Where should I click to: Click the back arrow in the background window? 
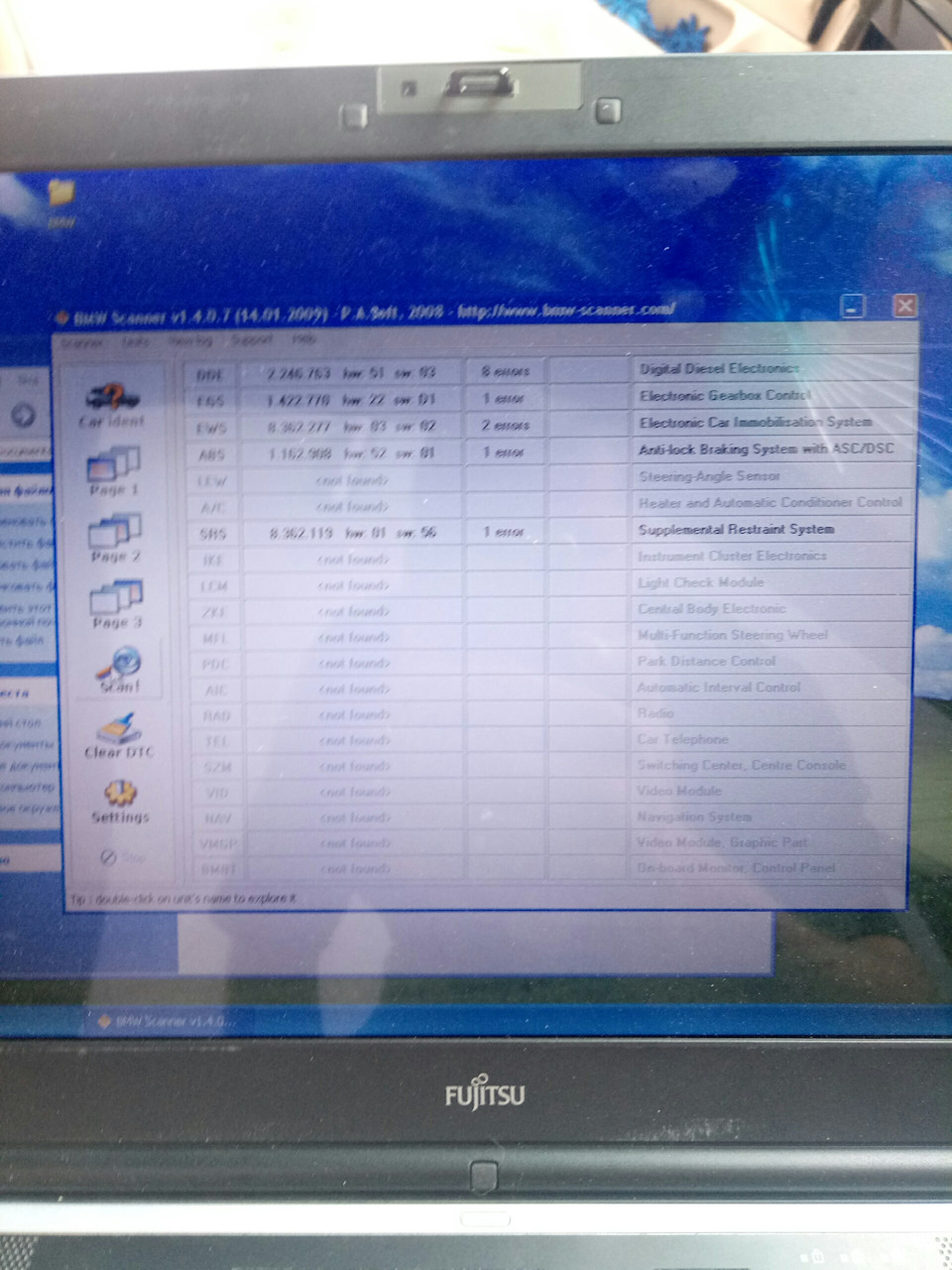pos(23,415)
